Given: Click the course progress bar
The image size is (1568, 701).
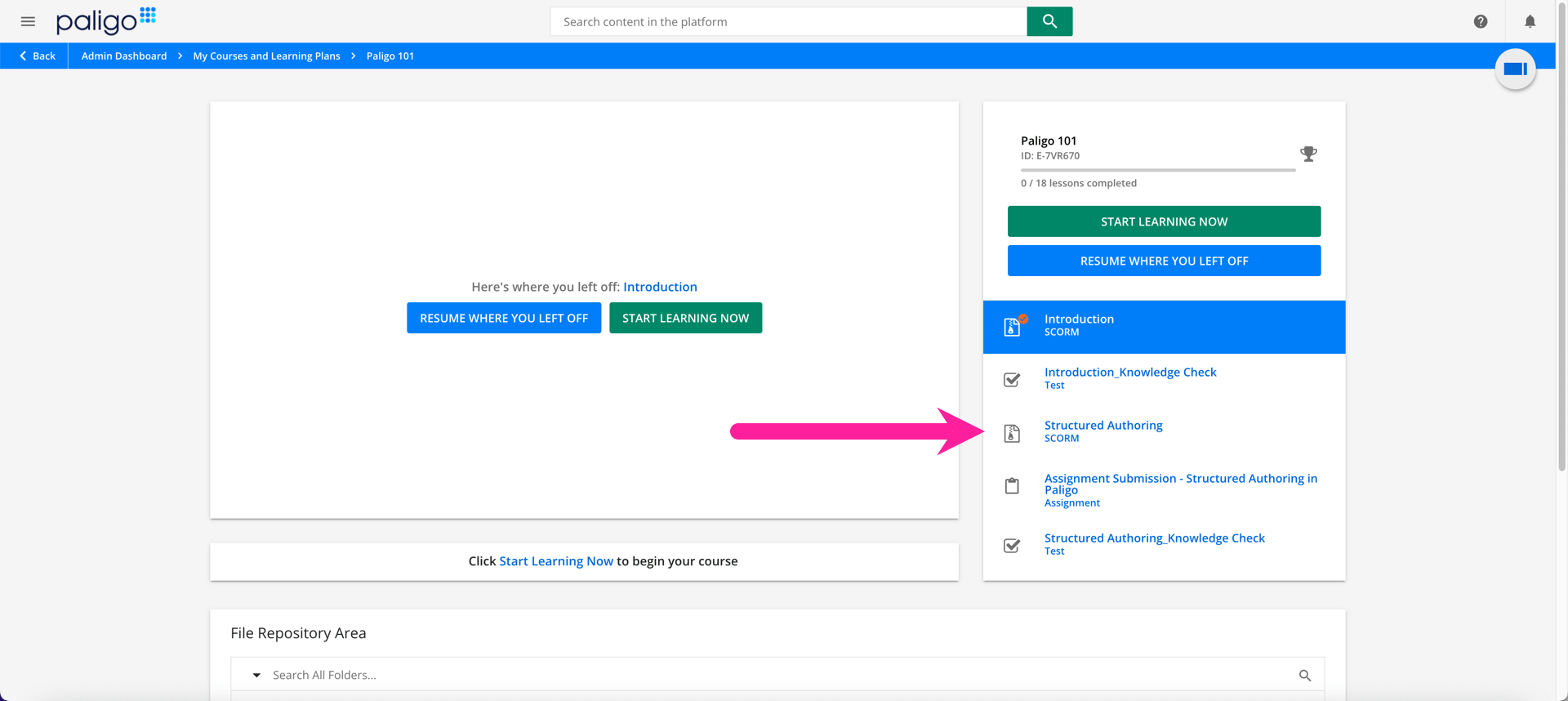Looking at the screenshot, I should [x=1158, y=170].
